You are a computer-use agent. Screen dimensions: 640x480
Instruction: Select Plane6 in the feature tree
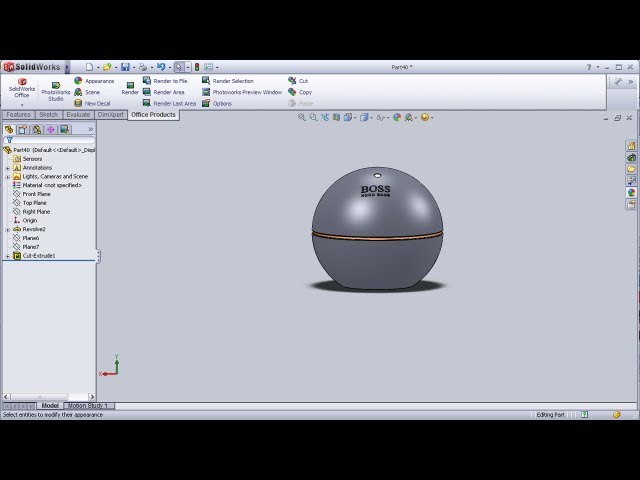pos(26,238)
